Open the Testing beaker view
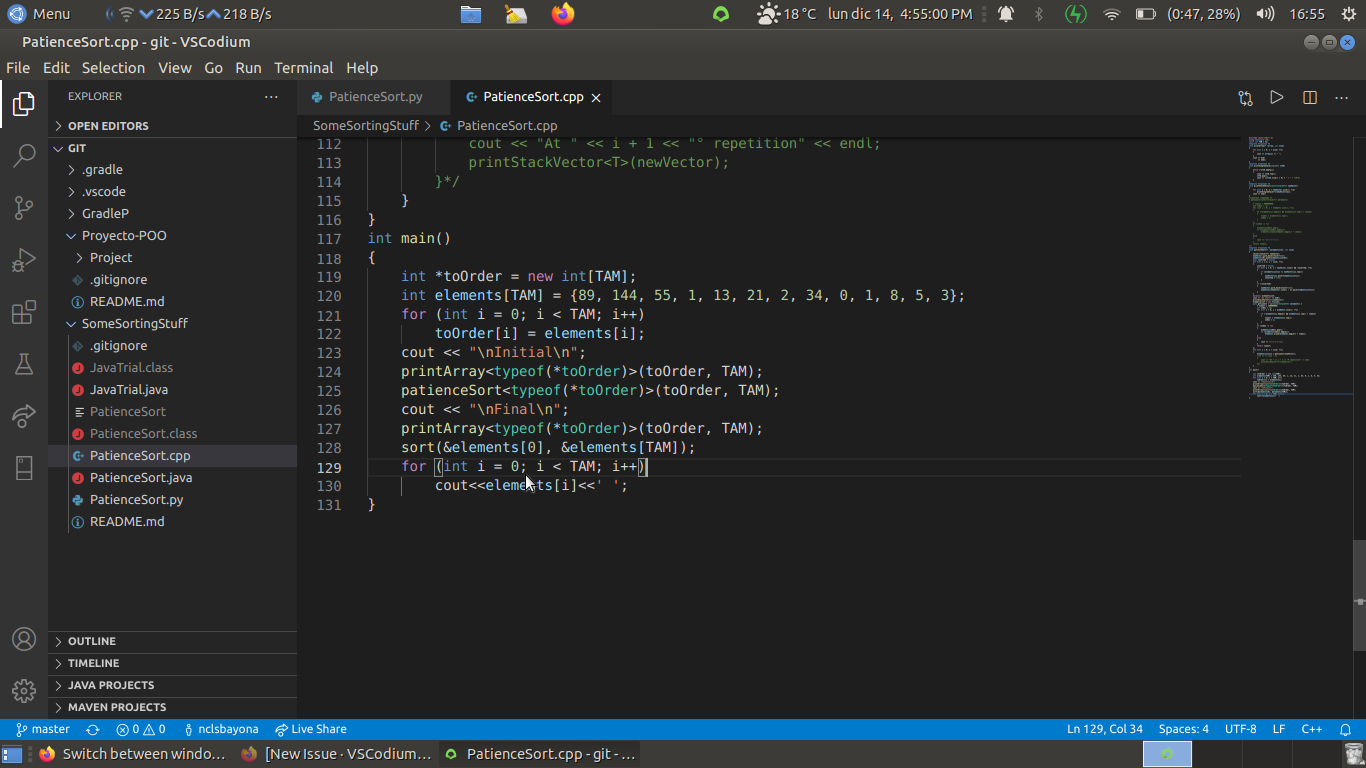This screenshot has height=768, width=1366. [x=24, y=363]
